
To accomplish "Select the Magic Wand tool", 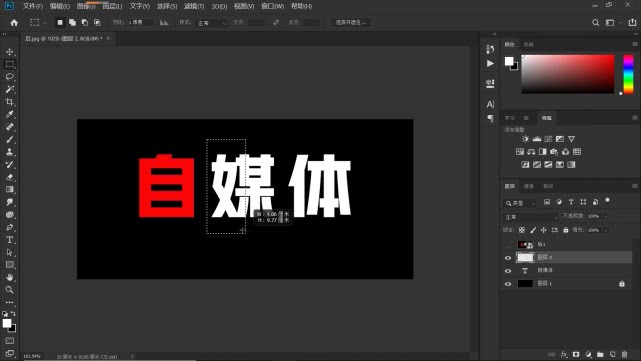I will click(10, 89).
